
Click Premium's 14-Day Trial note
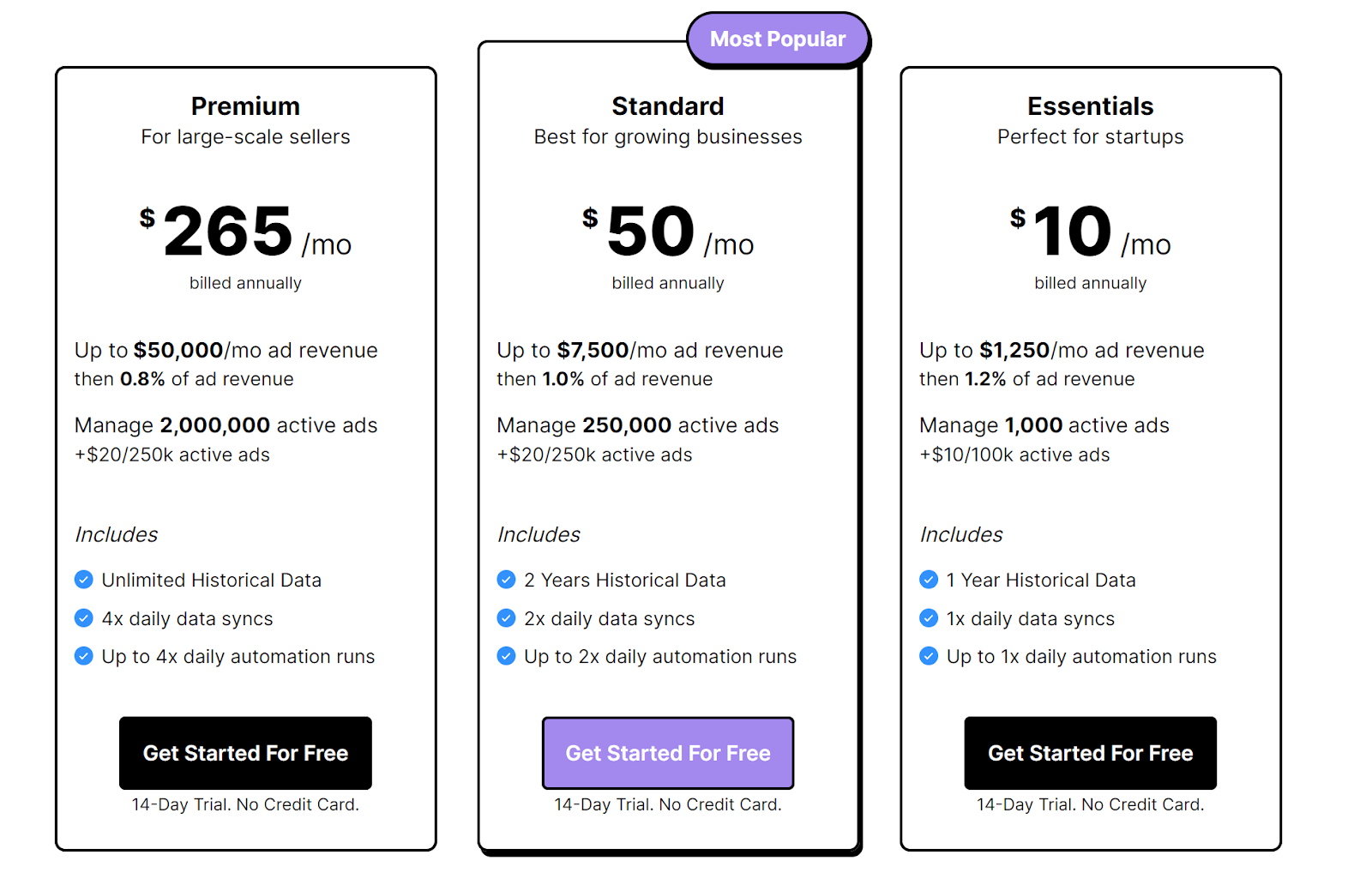245,804
